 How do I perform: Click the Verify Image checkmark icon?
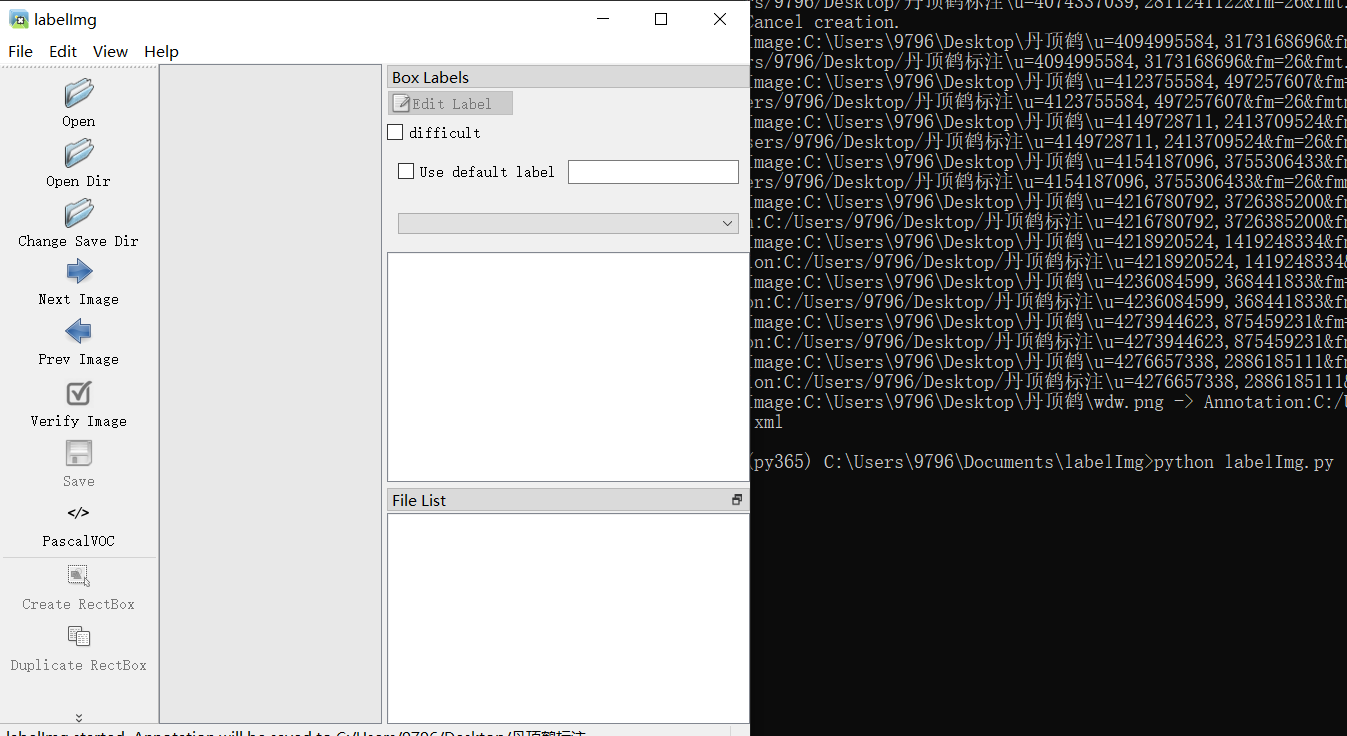pyautogui.click(x=79, y=394)
